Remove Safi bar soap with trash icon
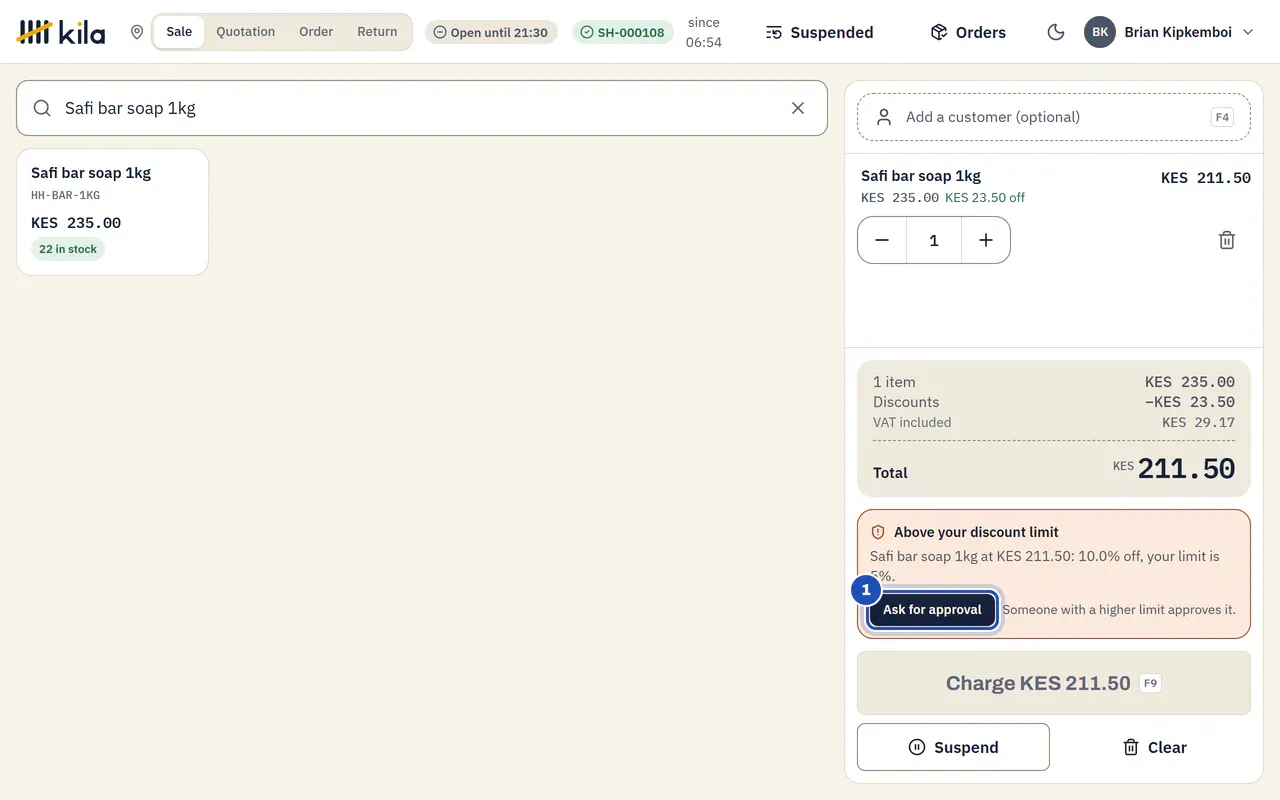 tap(1227, 240)
